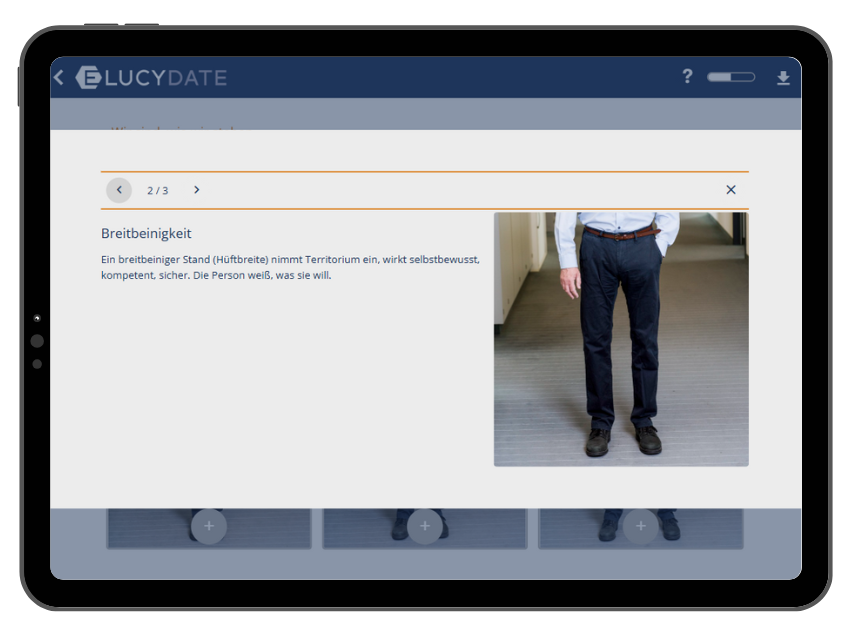
Task: Expand the right card's plus button
Action: coord(640,526)
